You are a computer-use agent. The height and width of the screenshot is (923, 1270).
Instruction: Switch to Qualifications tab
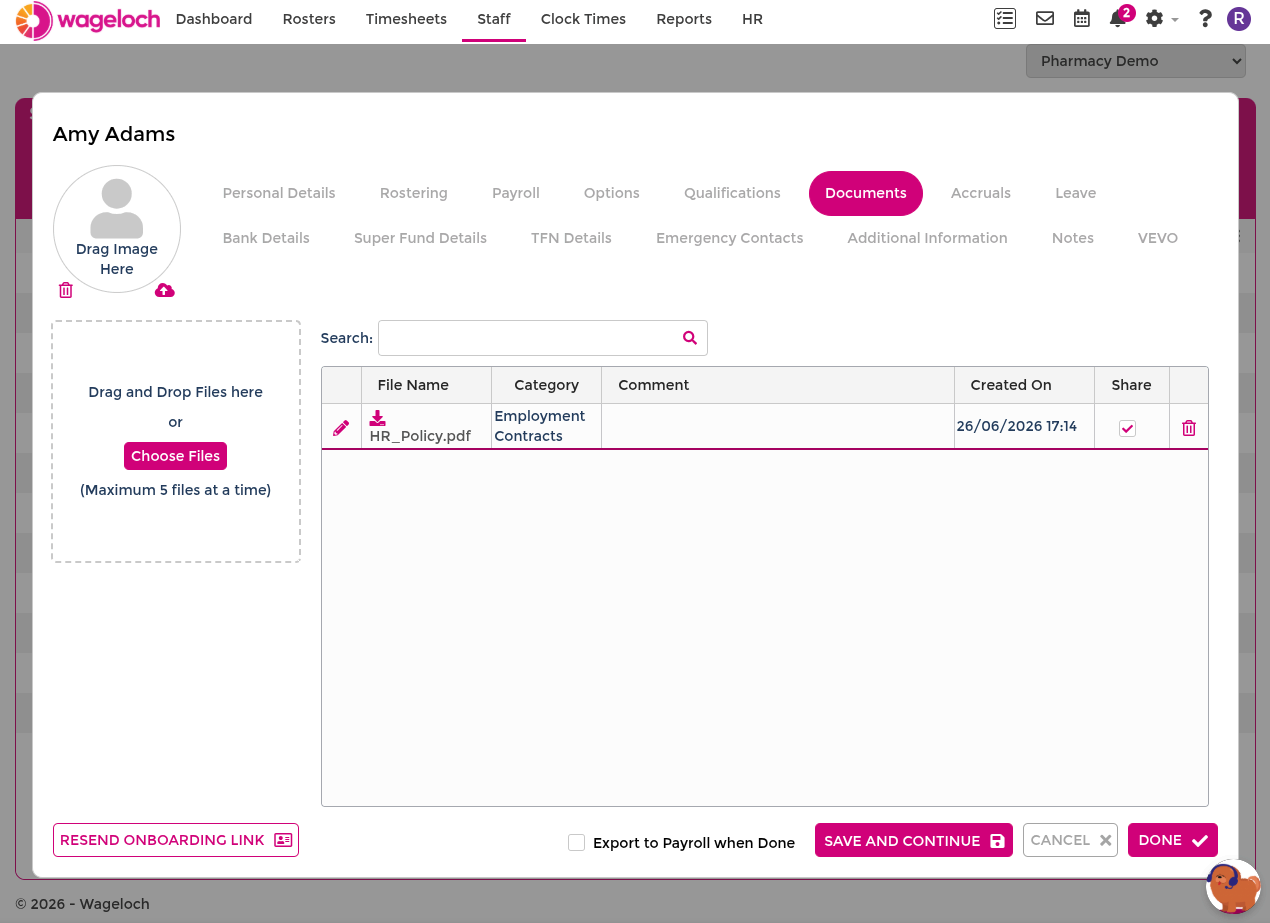tap(732, 193)
